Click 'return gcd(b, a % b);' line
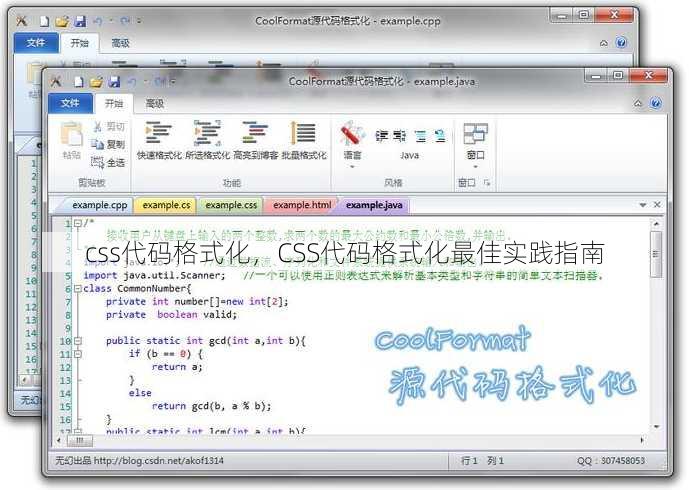Screen dimensions: 689x490 coord(211,406)
